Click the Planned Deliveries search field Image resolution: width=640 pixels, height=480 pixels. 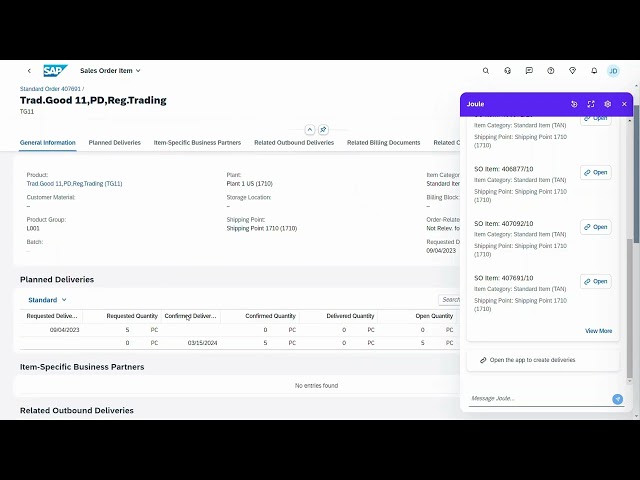tap(449, 300)
